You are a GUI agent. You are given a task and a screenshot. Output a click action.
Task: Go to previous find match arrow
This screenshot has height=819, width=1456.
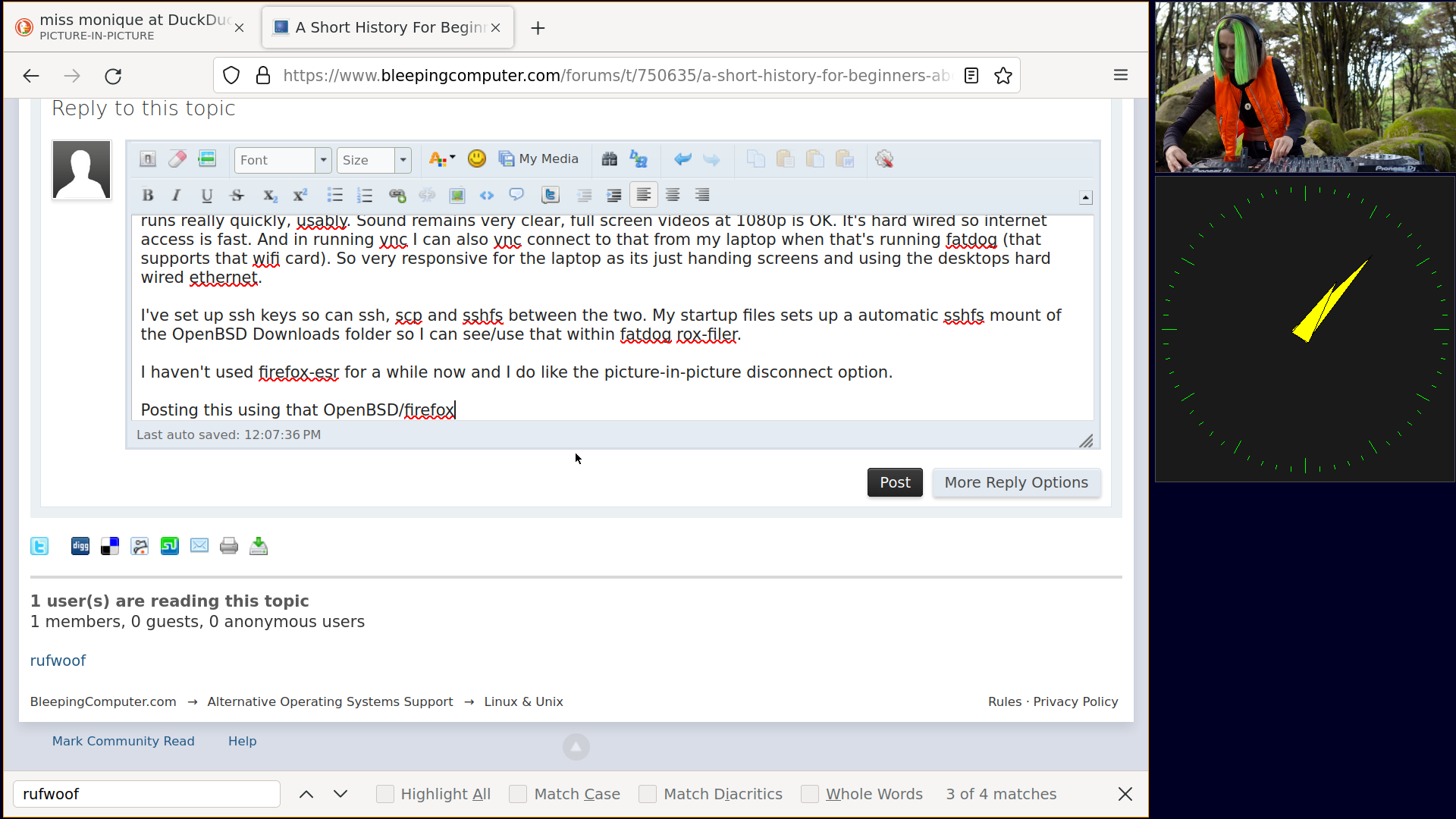coord(306,794)
